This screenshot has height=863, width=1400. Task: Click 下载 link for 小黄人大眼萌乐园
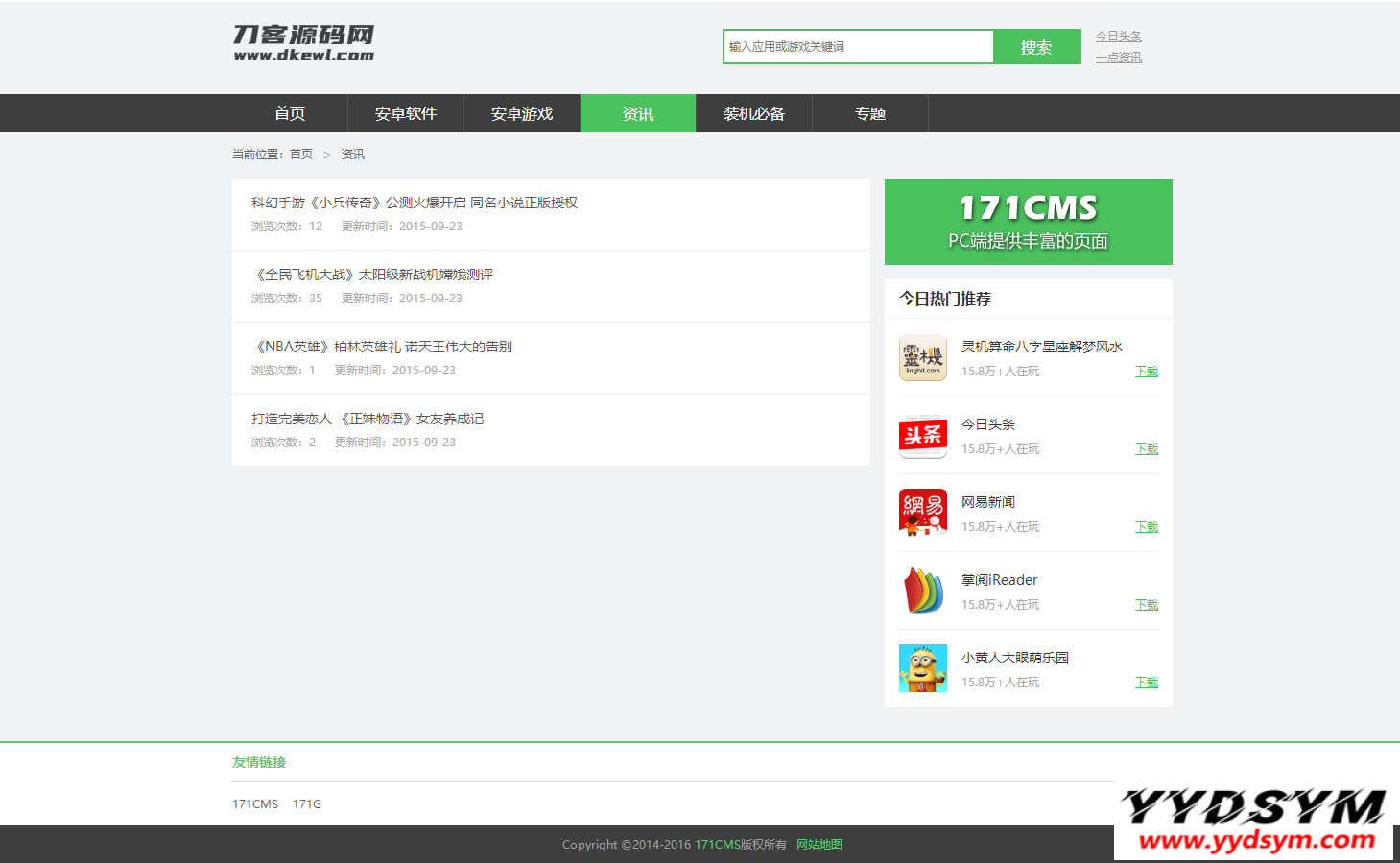point(1147,683)
